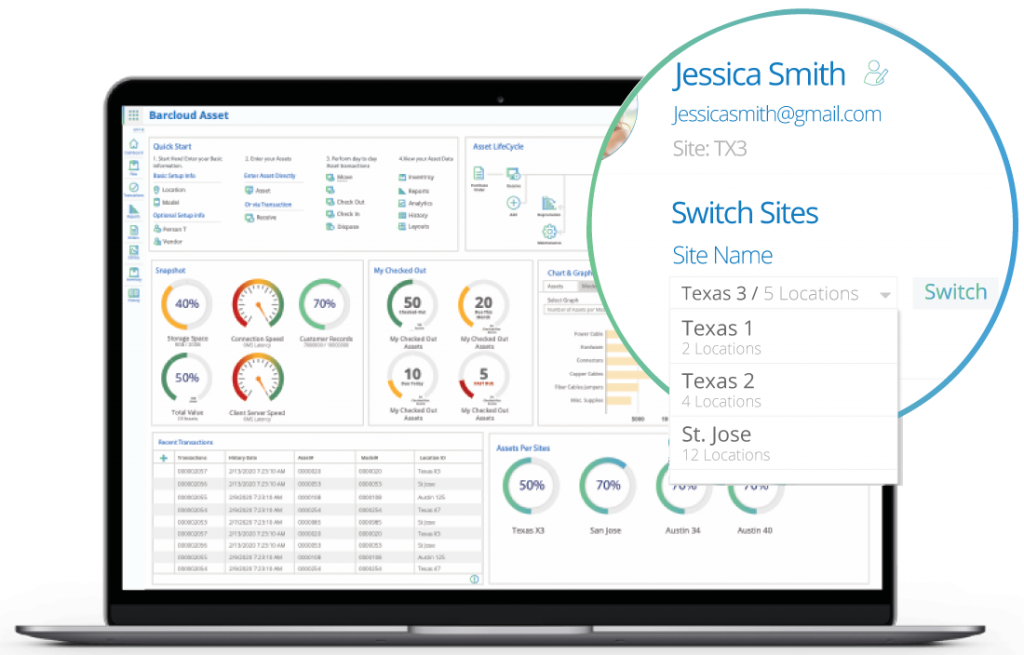The height and width of the screenshot is (655, 1024).
Task: Click Check Out icon in Quick Start
Action: pyautogui.click(x=330, y=202)
